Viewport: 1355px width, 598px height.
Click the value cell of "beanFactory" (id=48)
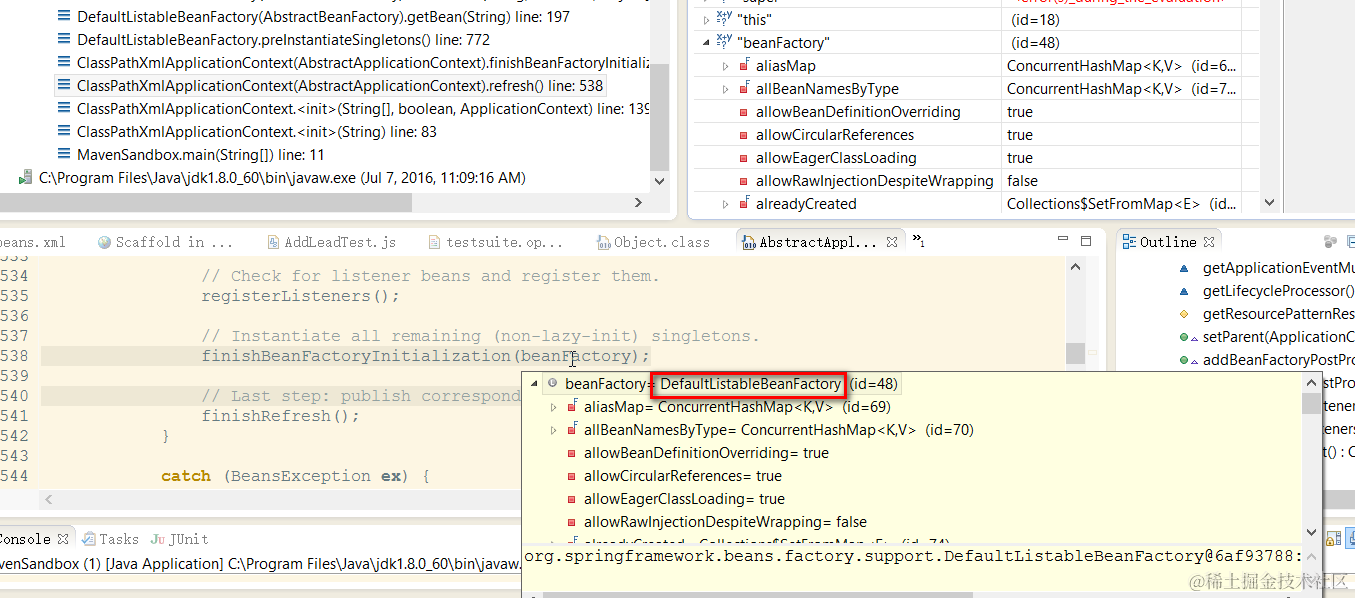1036,43
